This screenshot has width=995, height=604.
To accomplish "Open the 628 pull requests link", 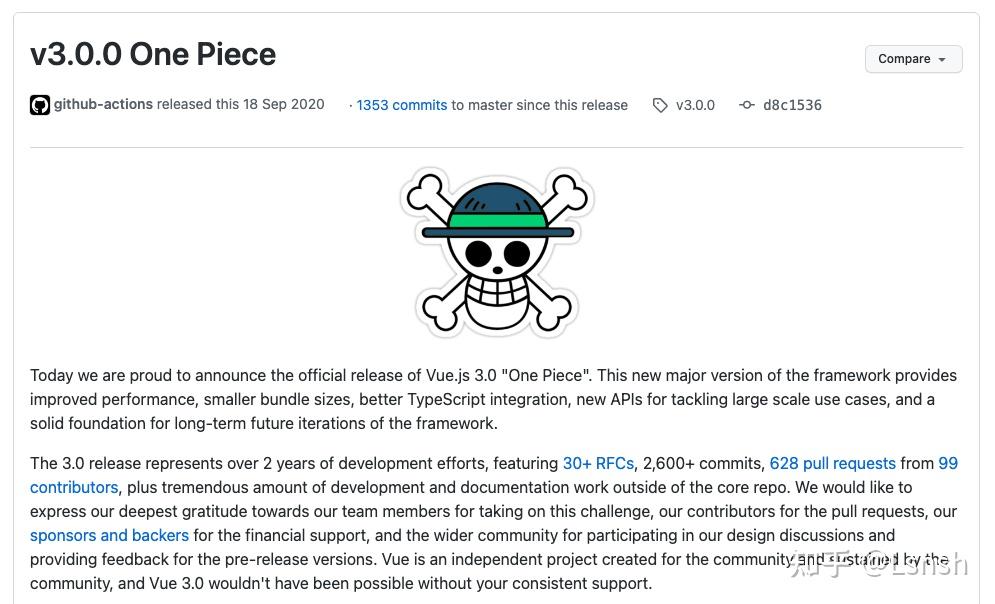I will point(832,463).
